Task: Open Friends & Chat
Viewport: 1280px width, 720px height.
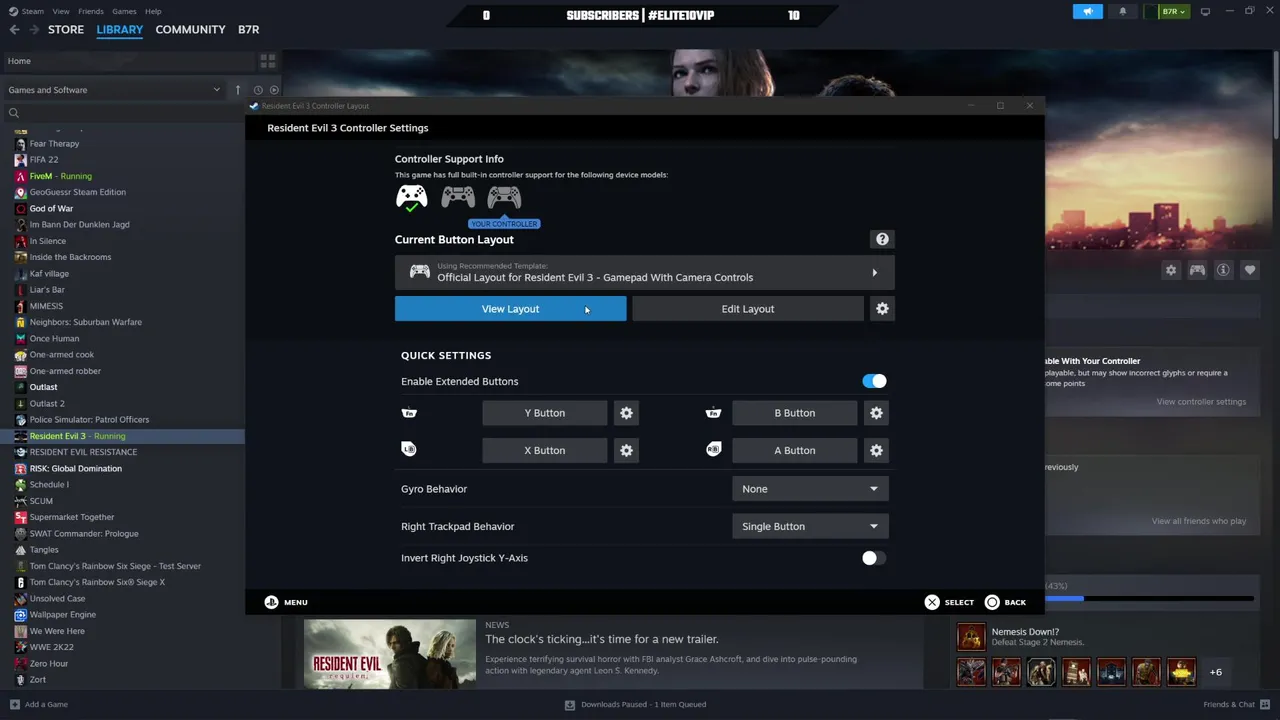Action: pyautogui.click(x=1236, y=704)
